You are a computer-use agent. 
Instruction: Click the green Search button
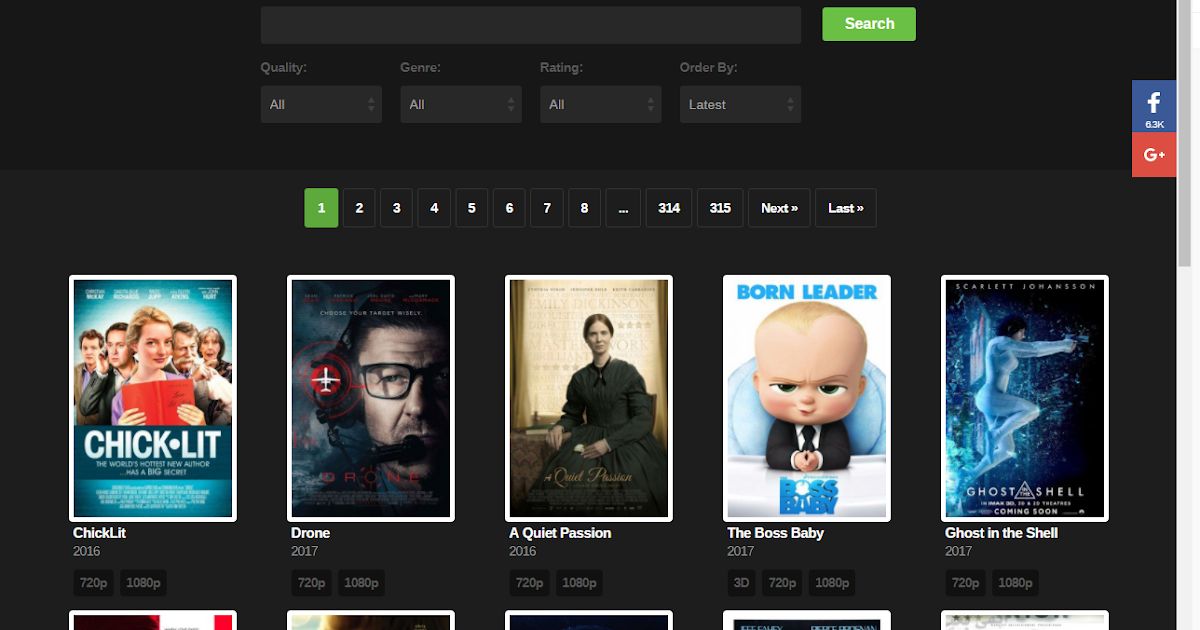869,24
